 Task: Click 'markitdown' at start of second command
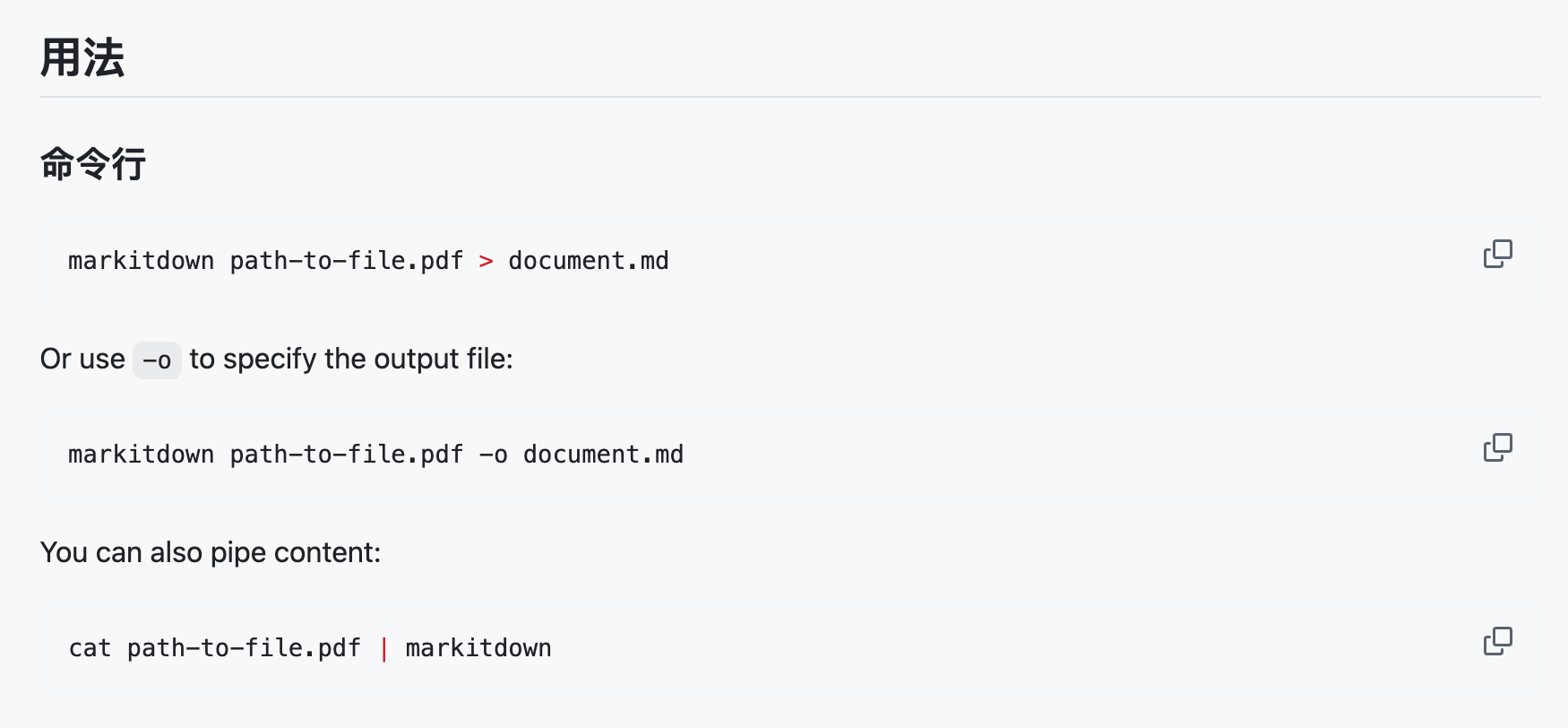(x=142, y=455)
